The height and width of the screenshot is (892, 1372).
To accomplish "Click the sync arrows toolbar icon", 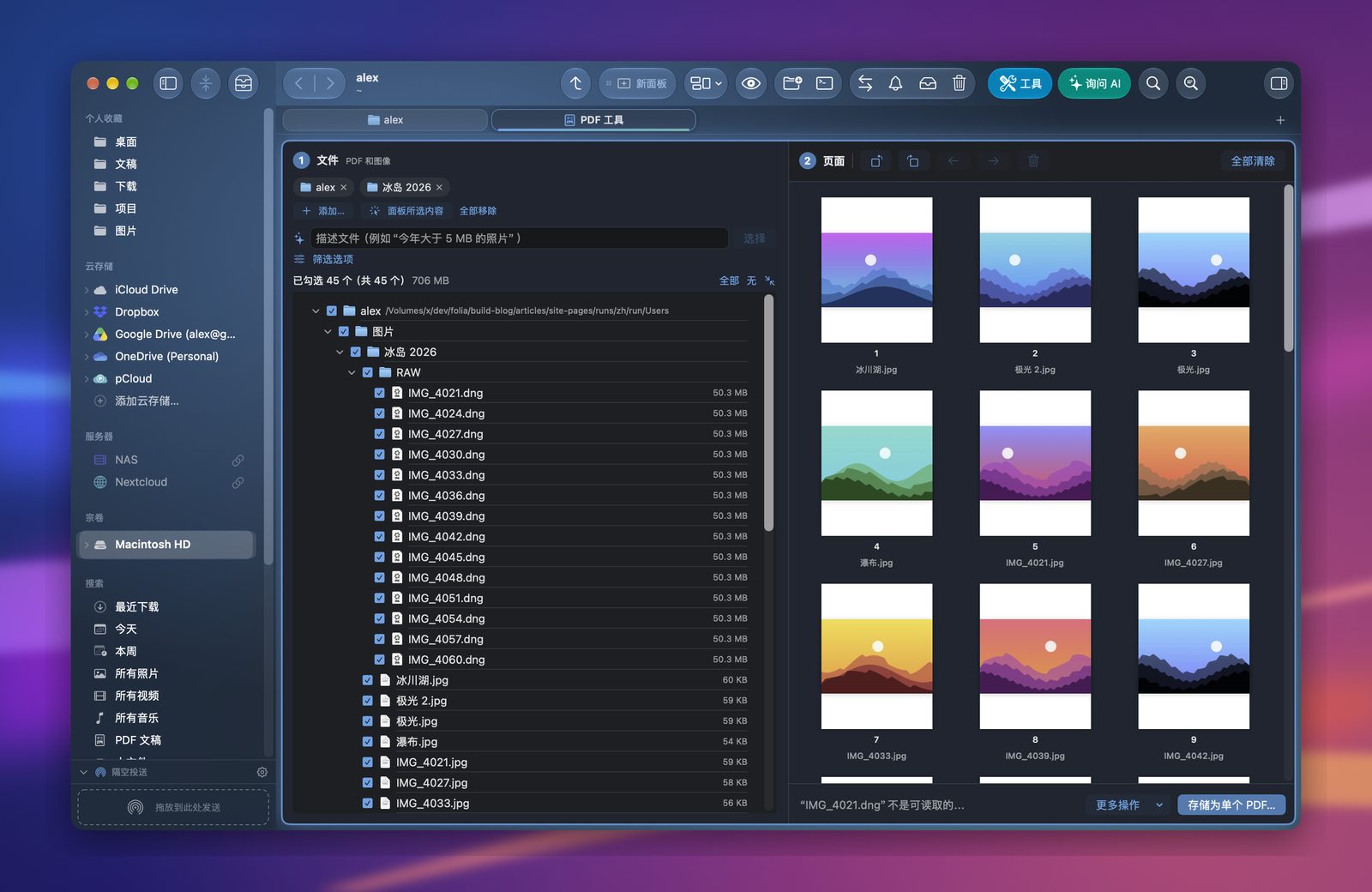I will [865, 83].
